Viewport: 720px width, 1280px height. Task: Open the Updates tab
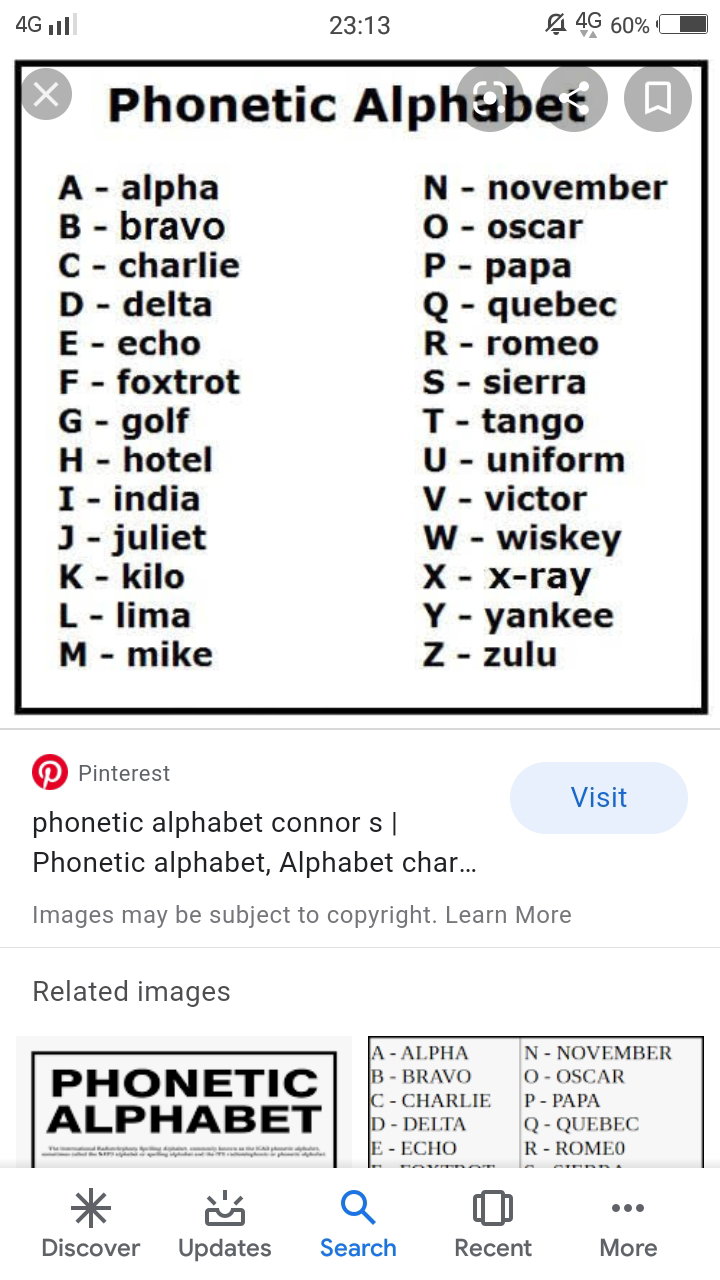pyautogui.click(x=225, y=1225)
